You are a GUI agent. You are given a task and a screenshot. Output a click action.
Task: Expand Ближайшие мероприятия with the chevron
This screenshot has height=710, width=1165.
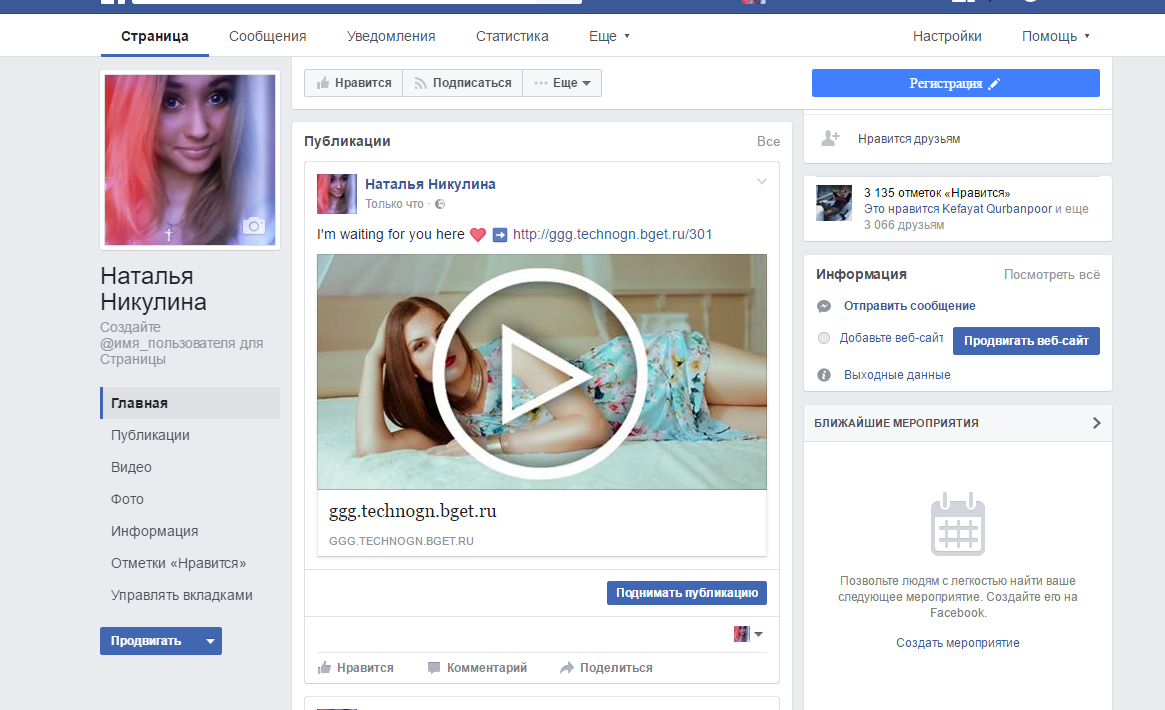[x=1097, y=423]
